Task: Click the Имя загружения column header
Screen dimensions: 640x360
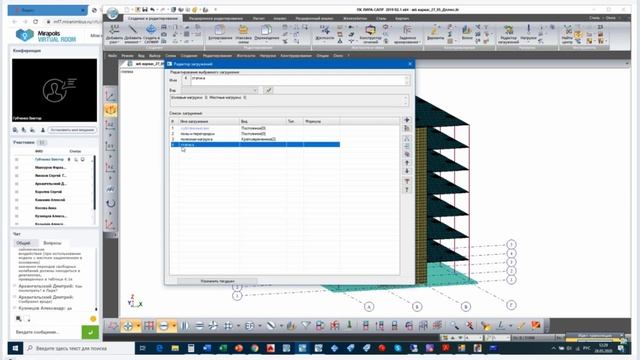Action: [209, 122]
